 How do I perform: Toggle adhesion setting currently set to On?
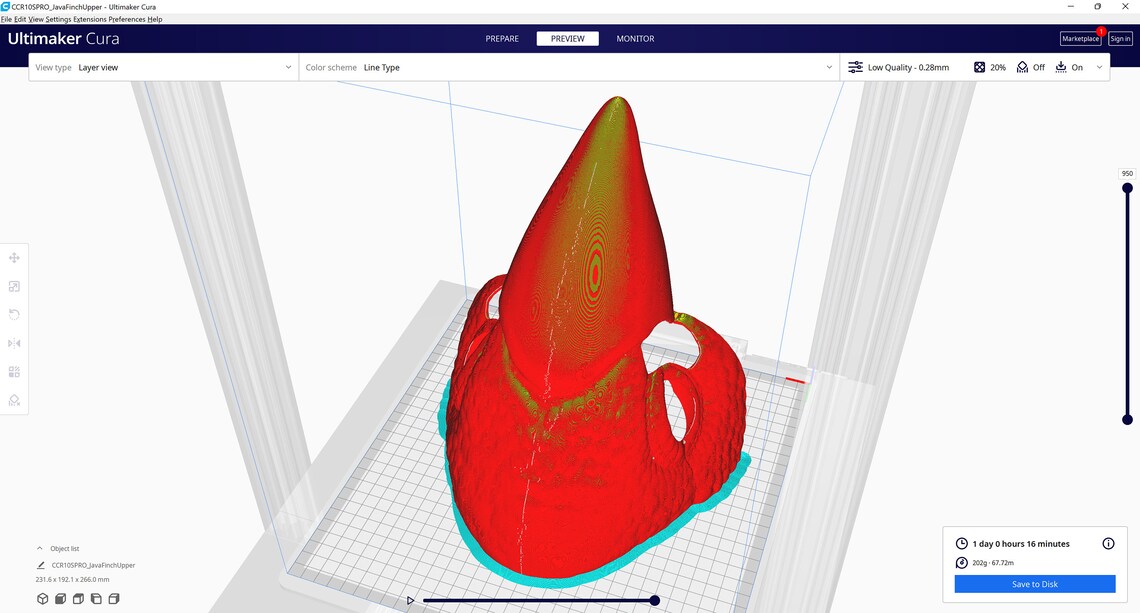coord(1071,67)
